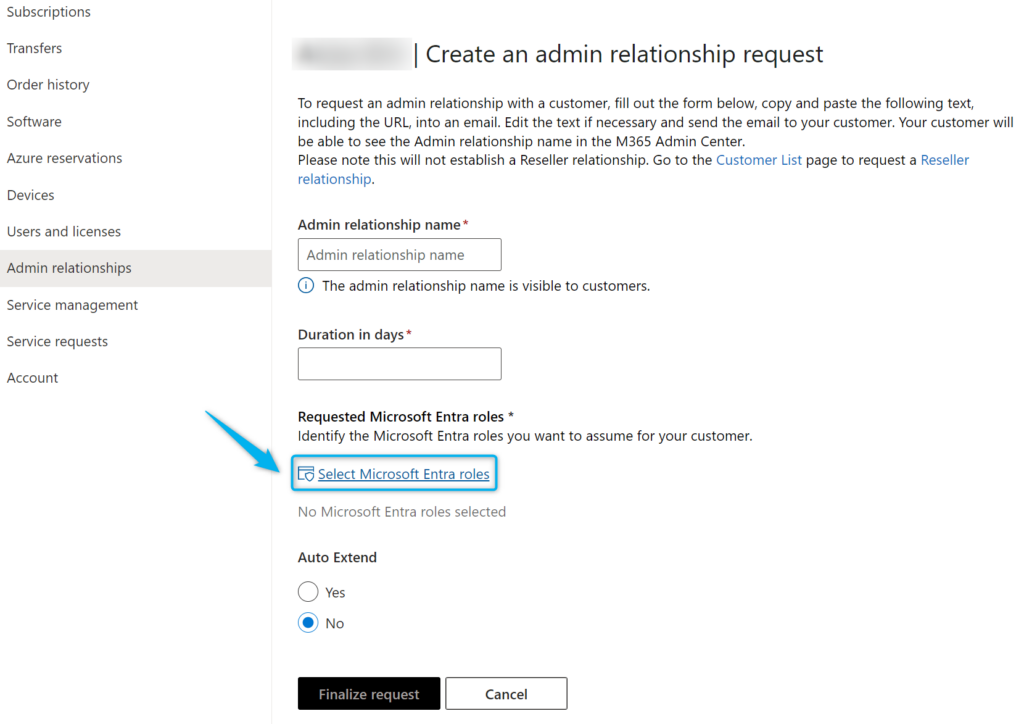1024x724 pixels.
Task: Open Service management from the sidebar
Action: (70, 305)
